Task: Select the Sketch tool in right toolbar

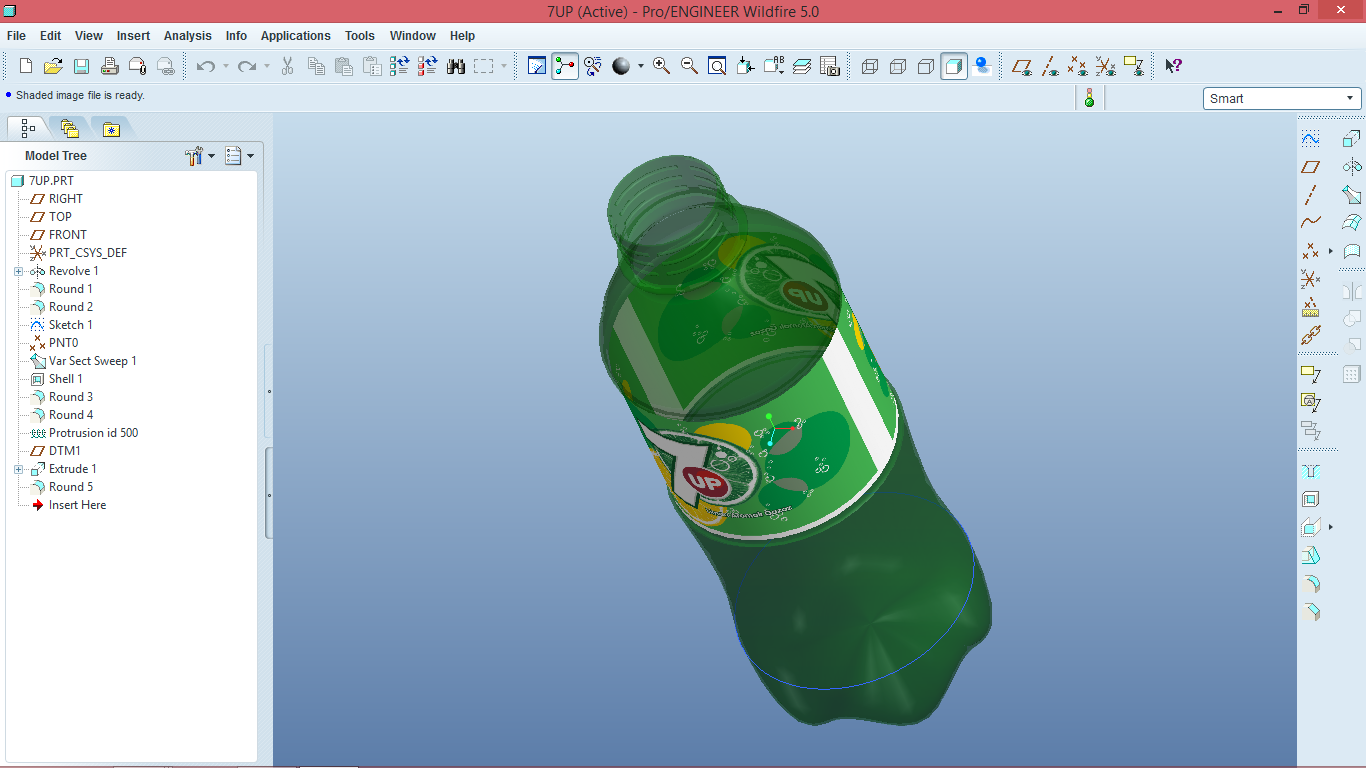Action: 1310,139
